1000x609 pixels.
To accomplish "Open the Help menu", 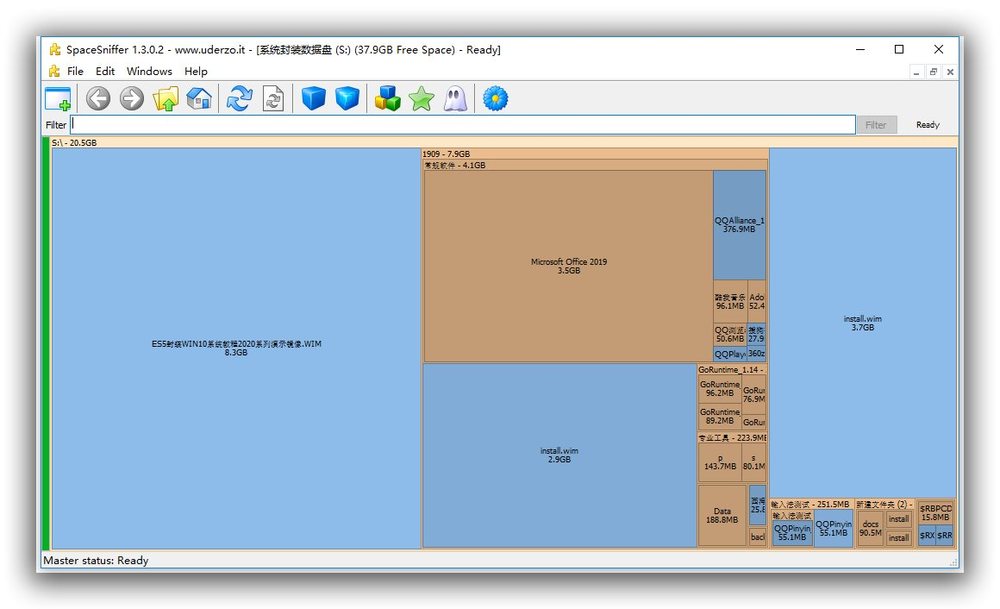I will click(196, 71).
